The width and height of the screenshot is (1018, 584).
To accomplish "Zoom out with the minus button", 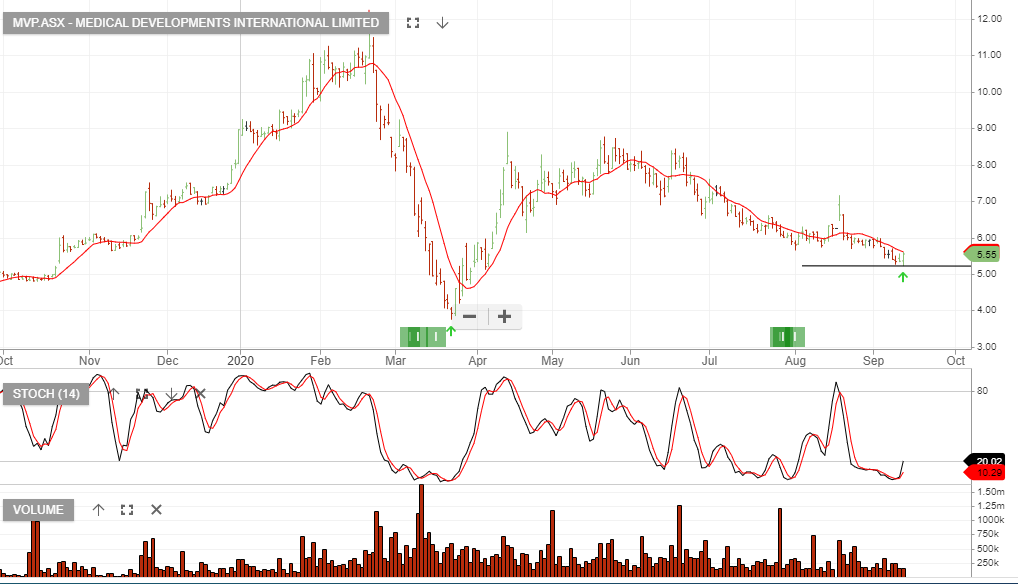I will pos(470,317).
